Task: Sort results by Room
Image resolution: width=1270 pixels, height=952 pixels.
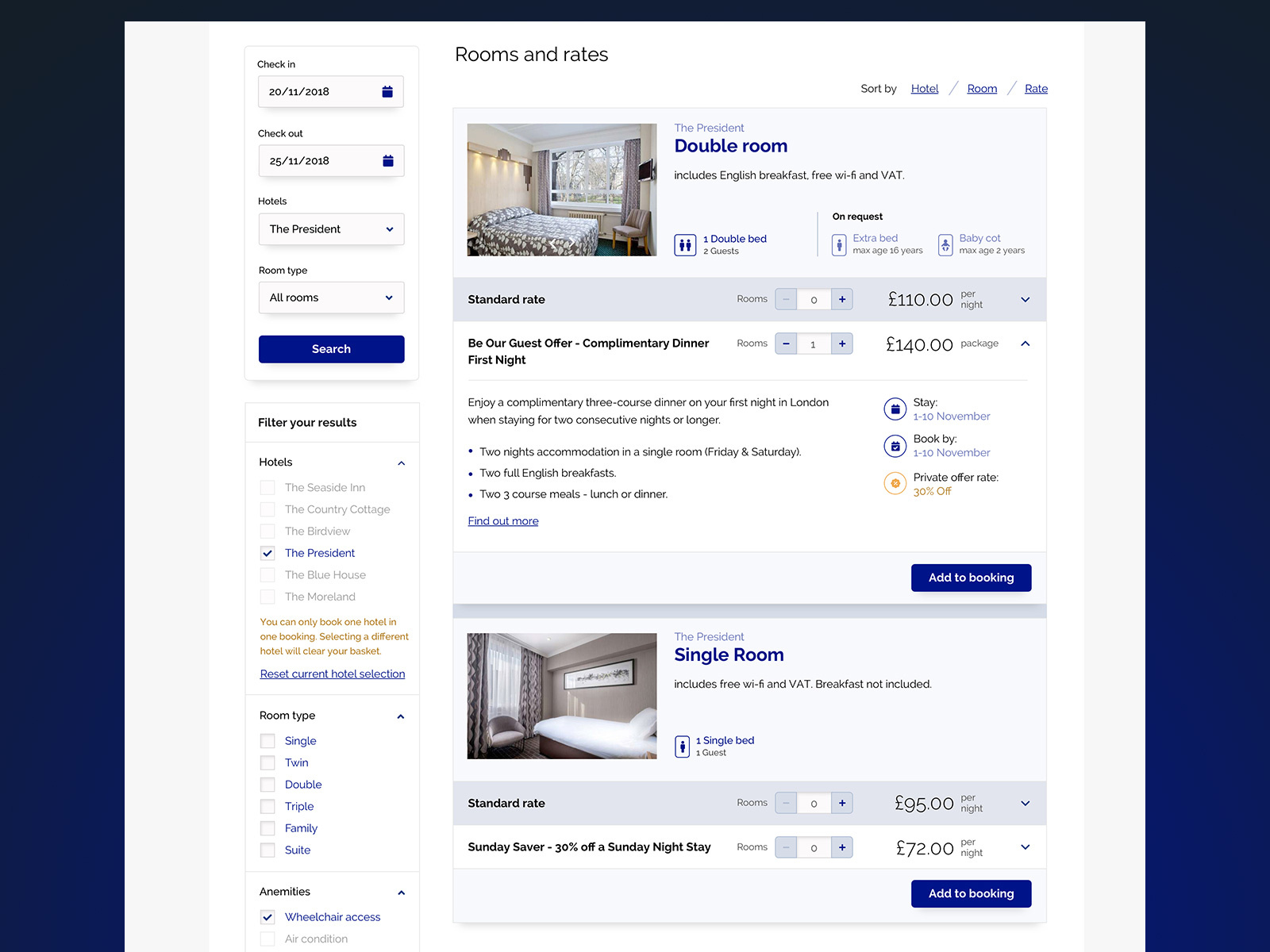Action: click(x=982, y=88)
